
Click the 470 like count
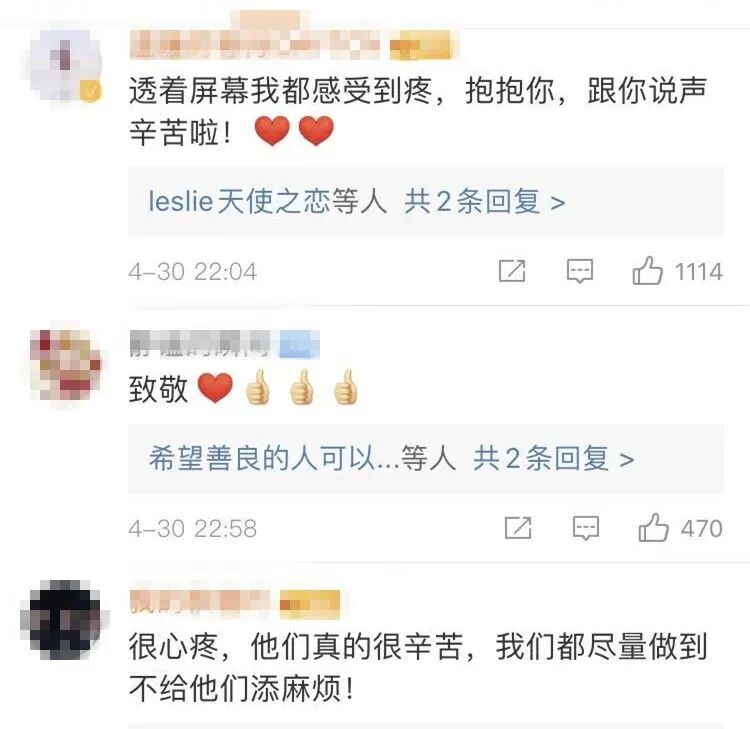click(x=702, y=529)
